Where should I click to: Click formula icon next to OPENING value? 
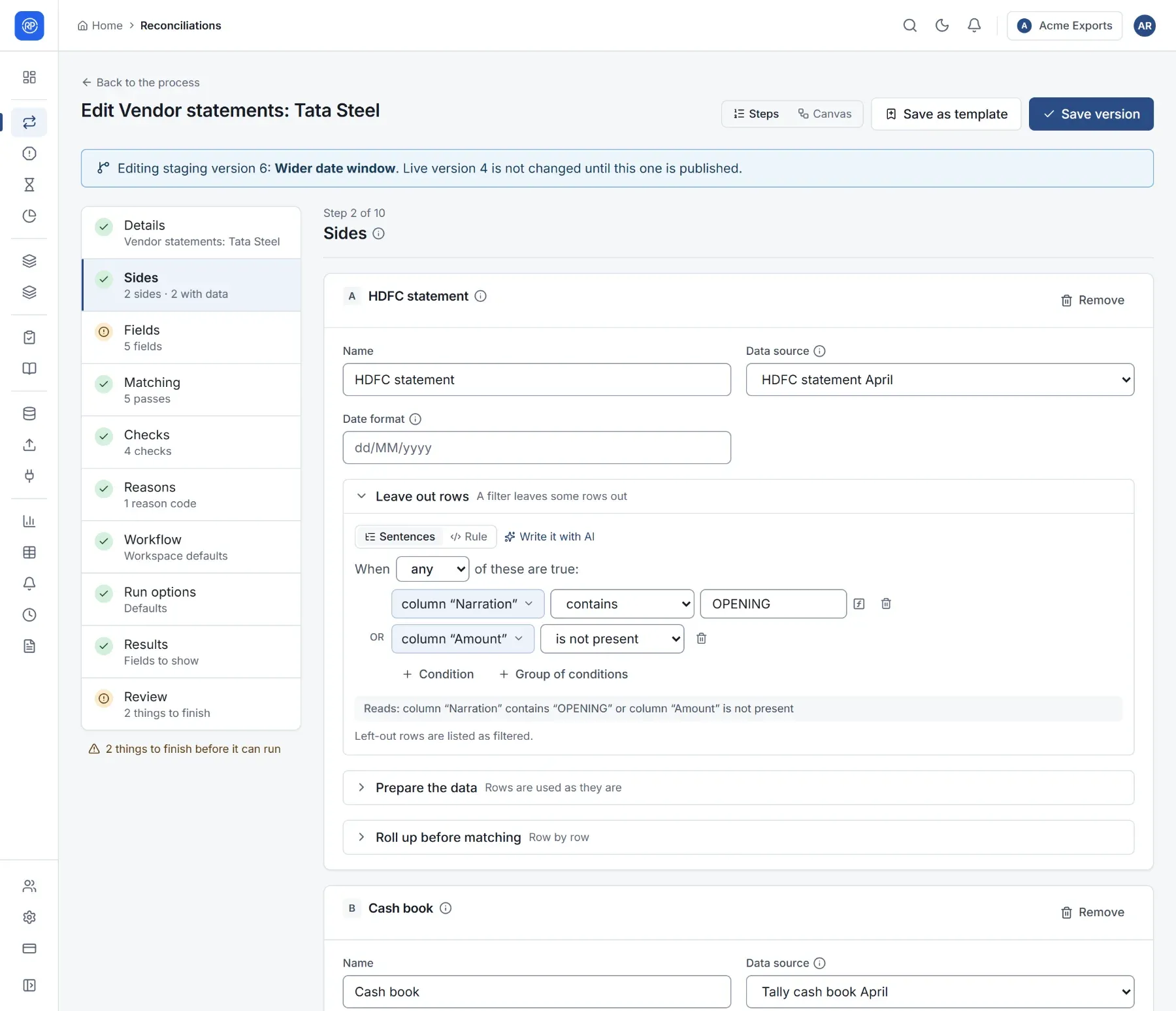859,604
